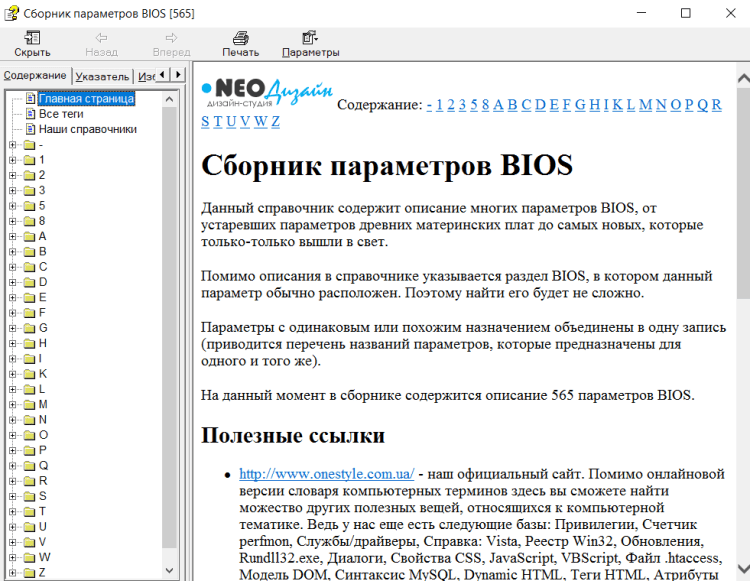750x581 pixels.
Task: Select the Все теги page icon
Action: coord(31,114)
